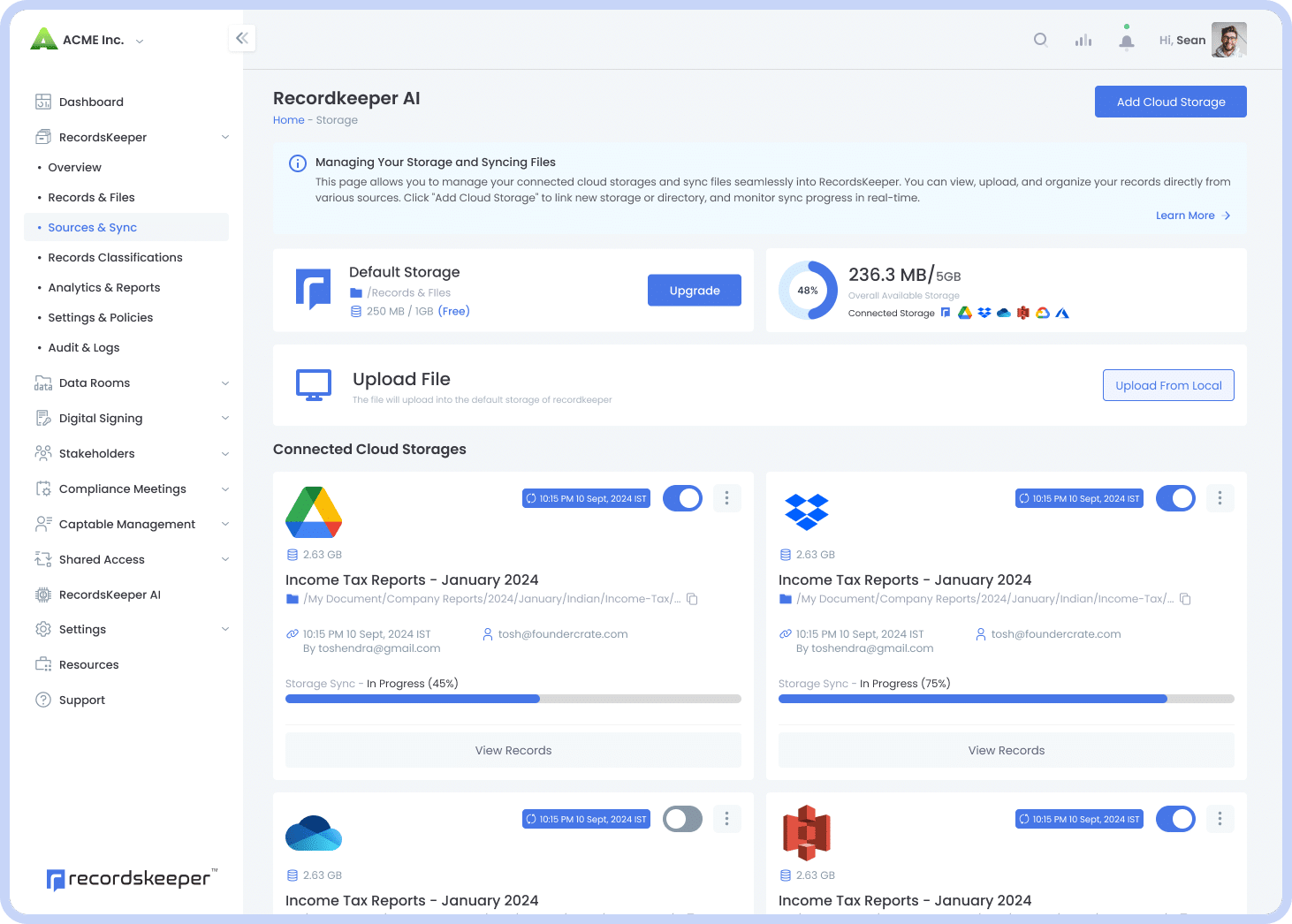Click OneDrive icon in Connected Storage row
Image resolution: width=1292 pixels, height=924 pixels.
point(1004,313)
